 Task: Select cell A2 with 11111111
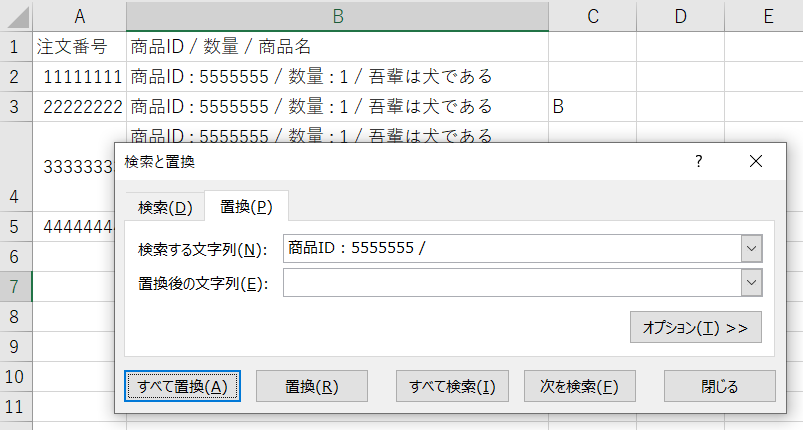coord(80,76)
